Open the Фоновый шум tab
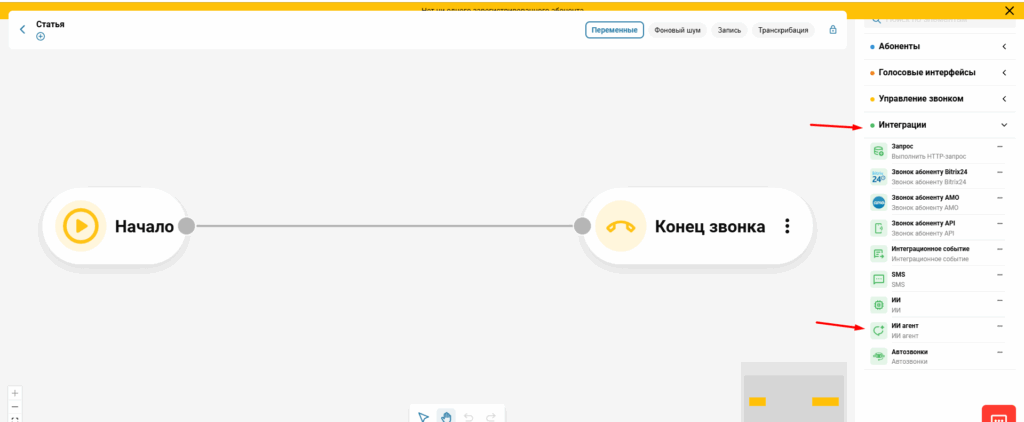 click(677, 30)
